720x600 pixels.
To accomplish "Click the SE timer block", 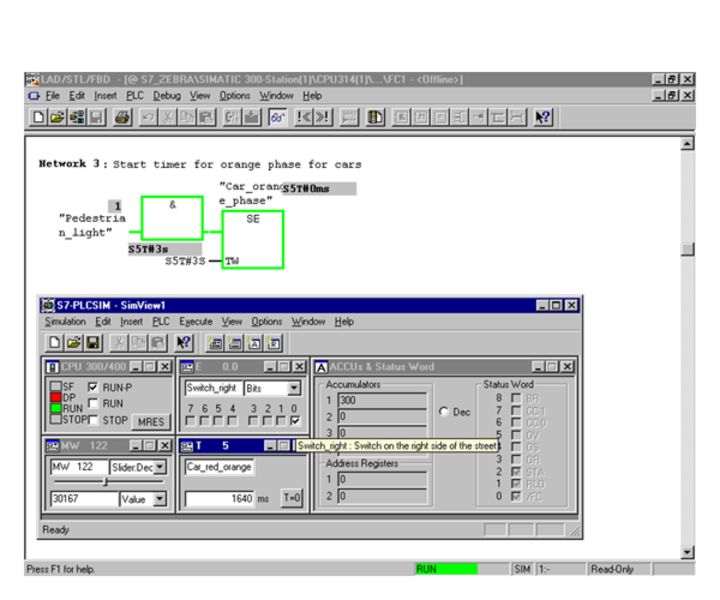I will [x=253, y=240].
